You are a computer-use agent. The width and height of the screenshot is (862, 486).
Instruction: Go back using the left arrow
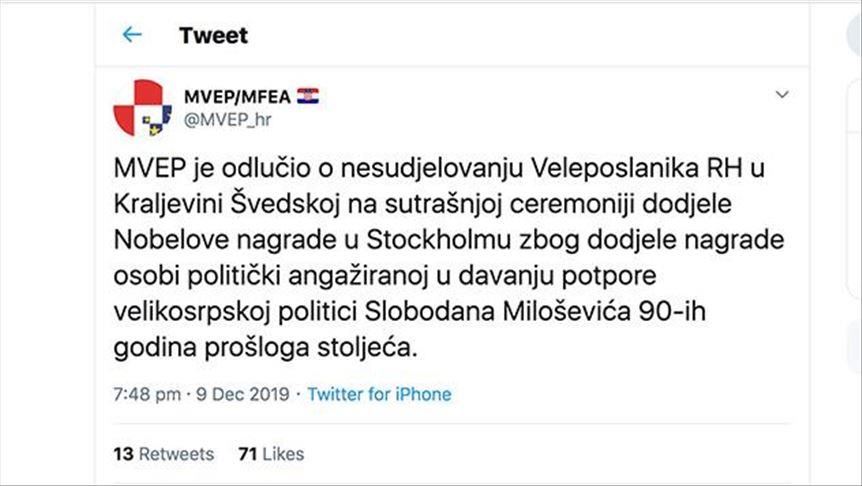[x=131, y=35]
